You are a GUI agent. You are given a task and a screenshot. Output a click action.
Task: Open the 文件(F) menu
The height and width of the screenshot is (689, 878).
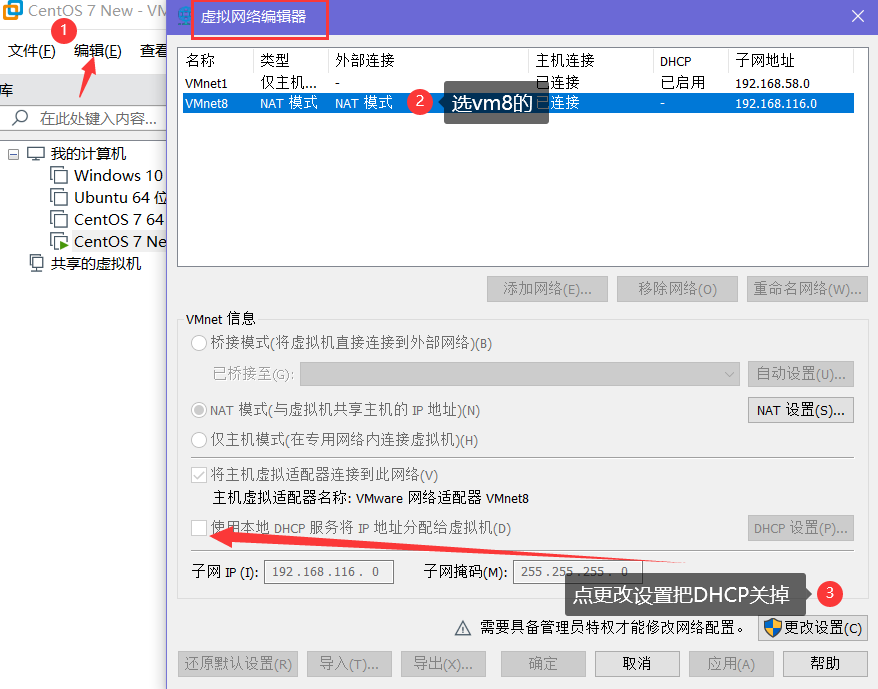tap(32, 51)
